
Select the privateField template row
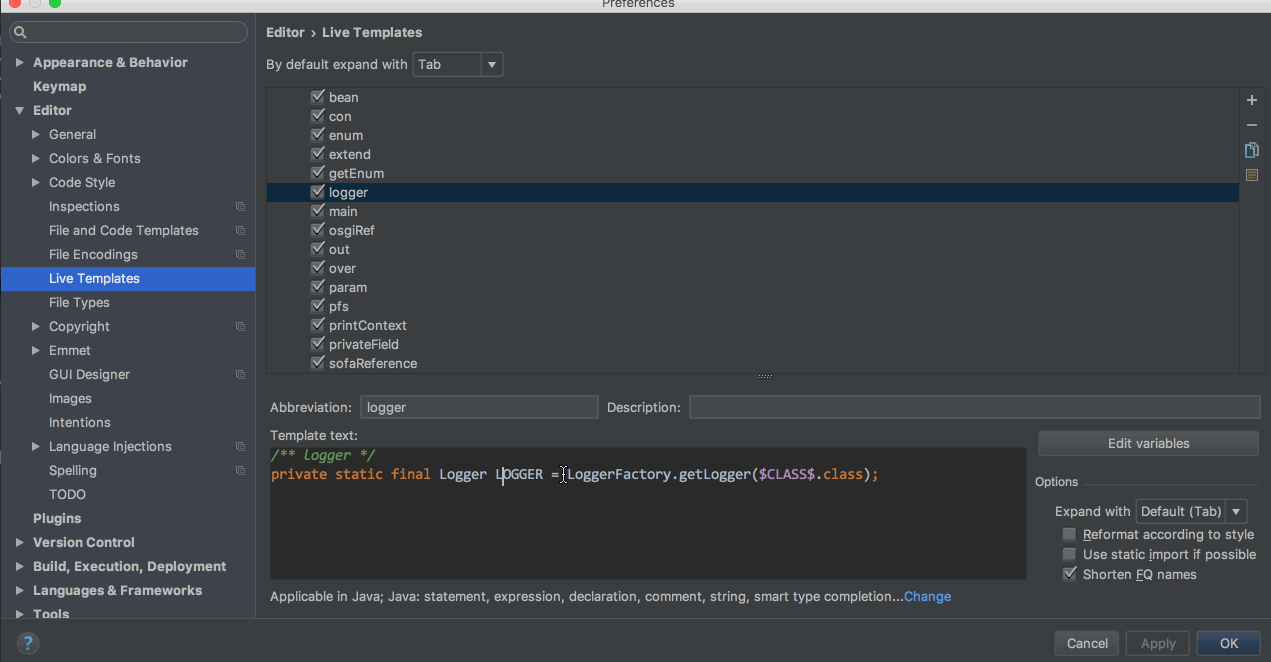pos(753,344)
